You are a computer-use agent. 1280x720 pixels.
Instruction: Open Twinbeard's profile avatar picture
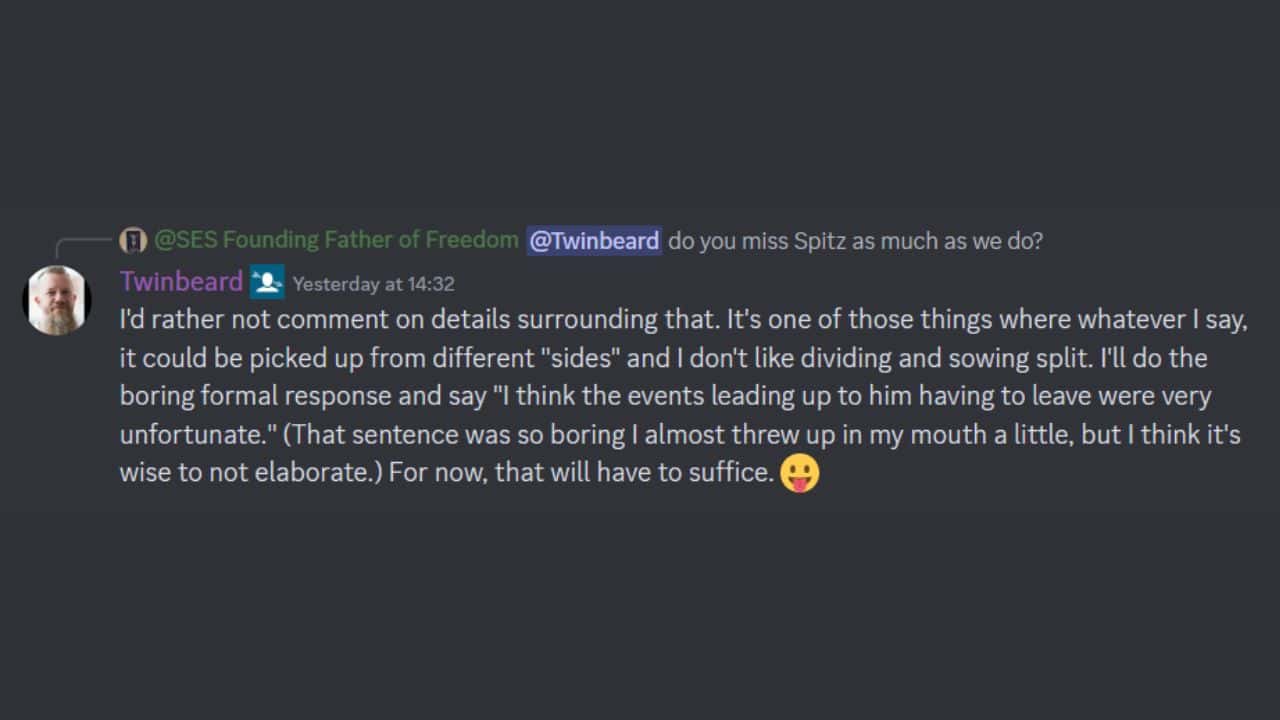[x=57, y=300]
